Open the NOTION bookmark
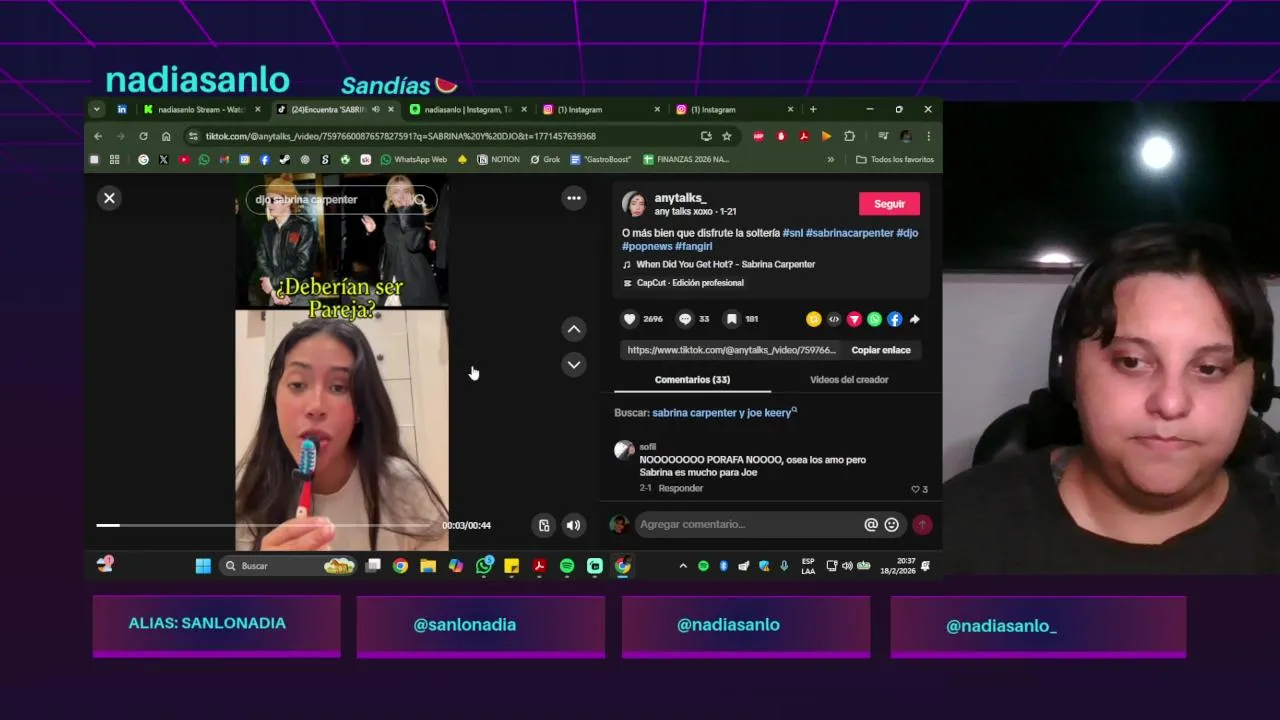Image resolution: width=1280 pixels, height=720 pixels. (x=498, y=160)
